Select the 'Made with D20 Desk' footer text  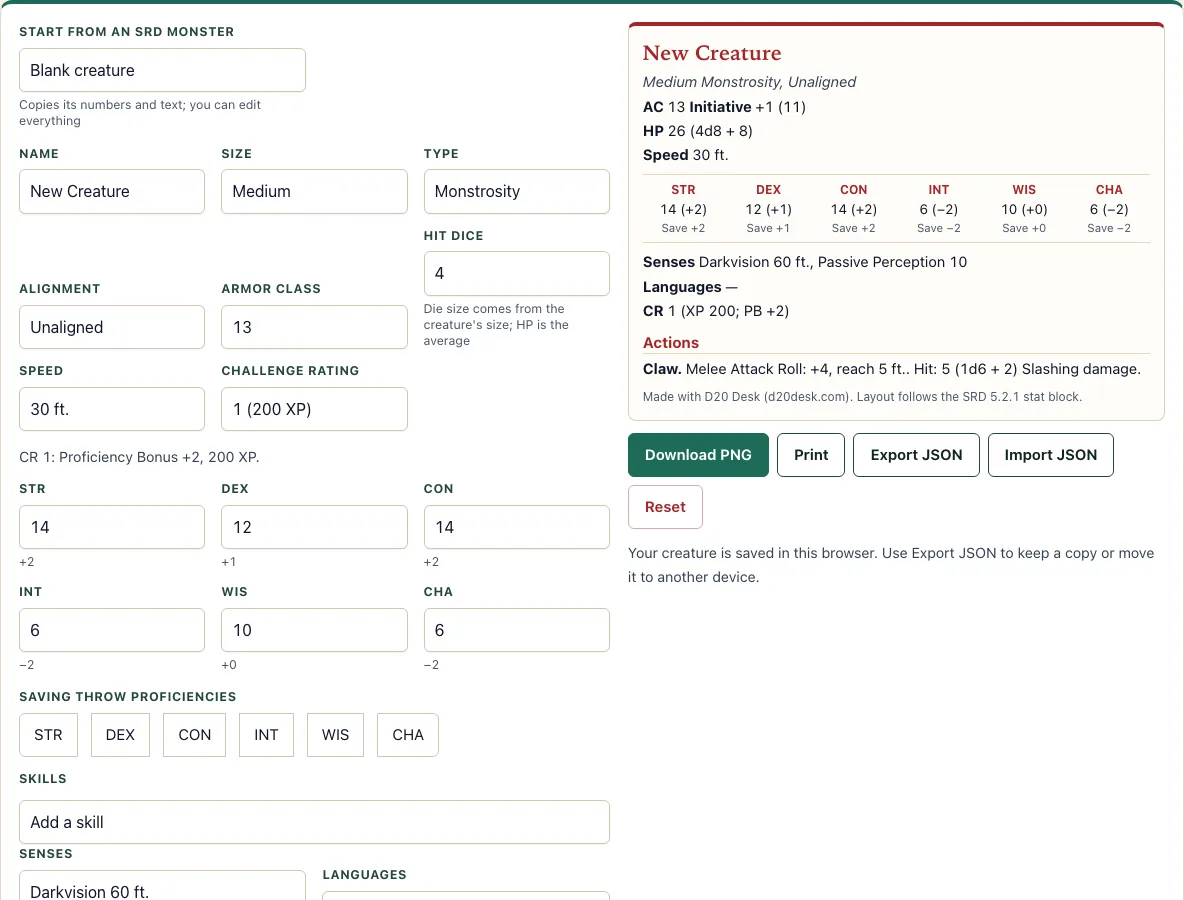[862, 396]
